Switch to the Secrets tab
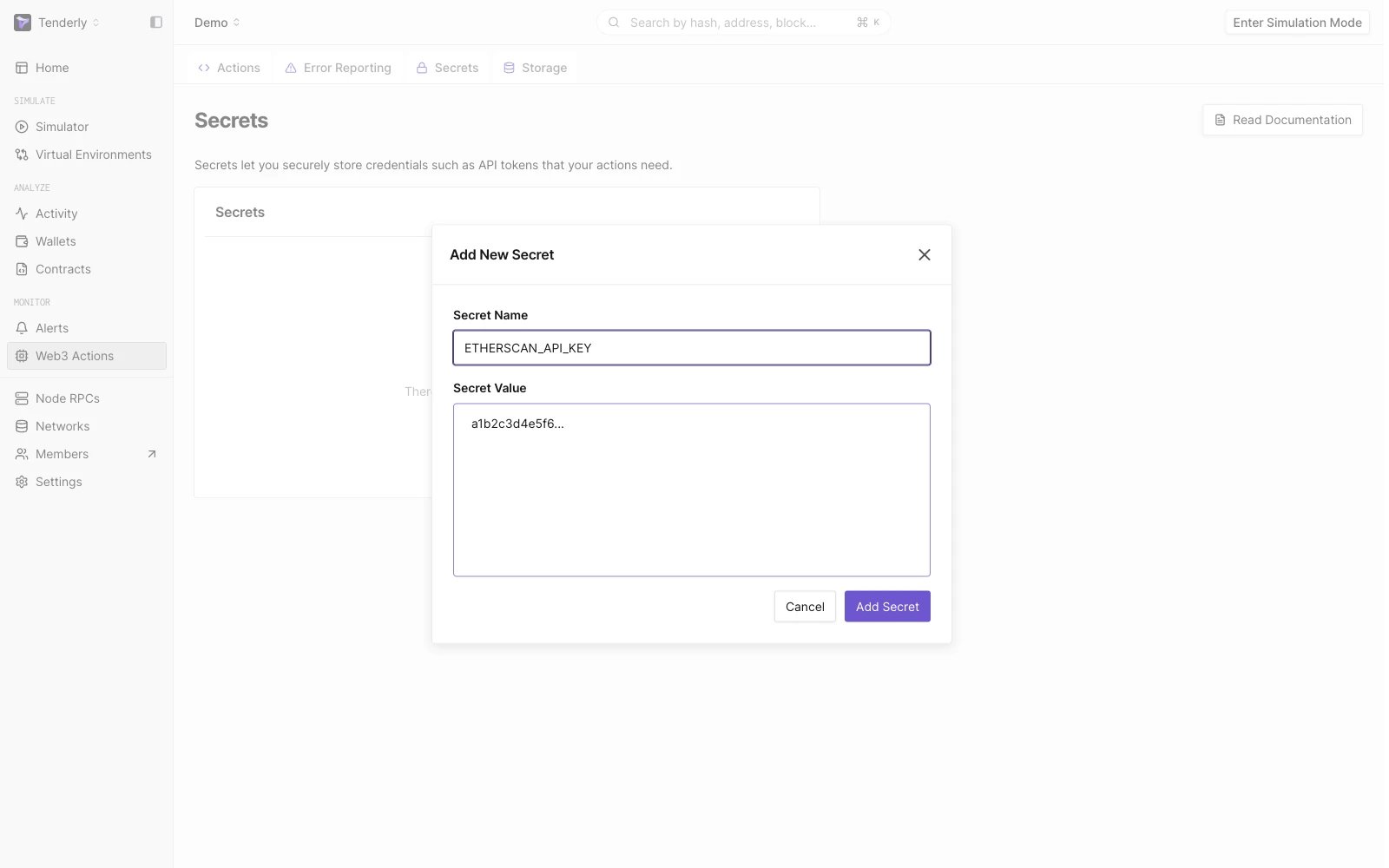This screenshot has height=868, width=1389. click(447, 68)
